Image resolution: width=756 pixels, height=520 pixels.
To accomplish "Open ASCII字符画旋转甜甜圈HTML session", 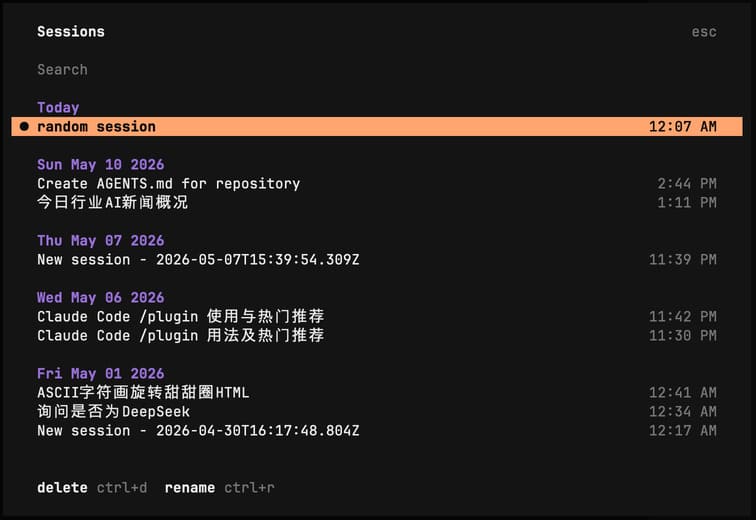I will point(377,392).
